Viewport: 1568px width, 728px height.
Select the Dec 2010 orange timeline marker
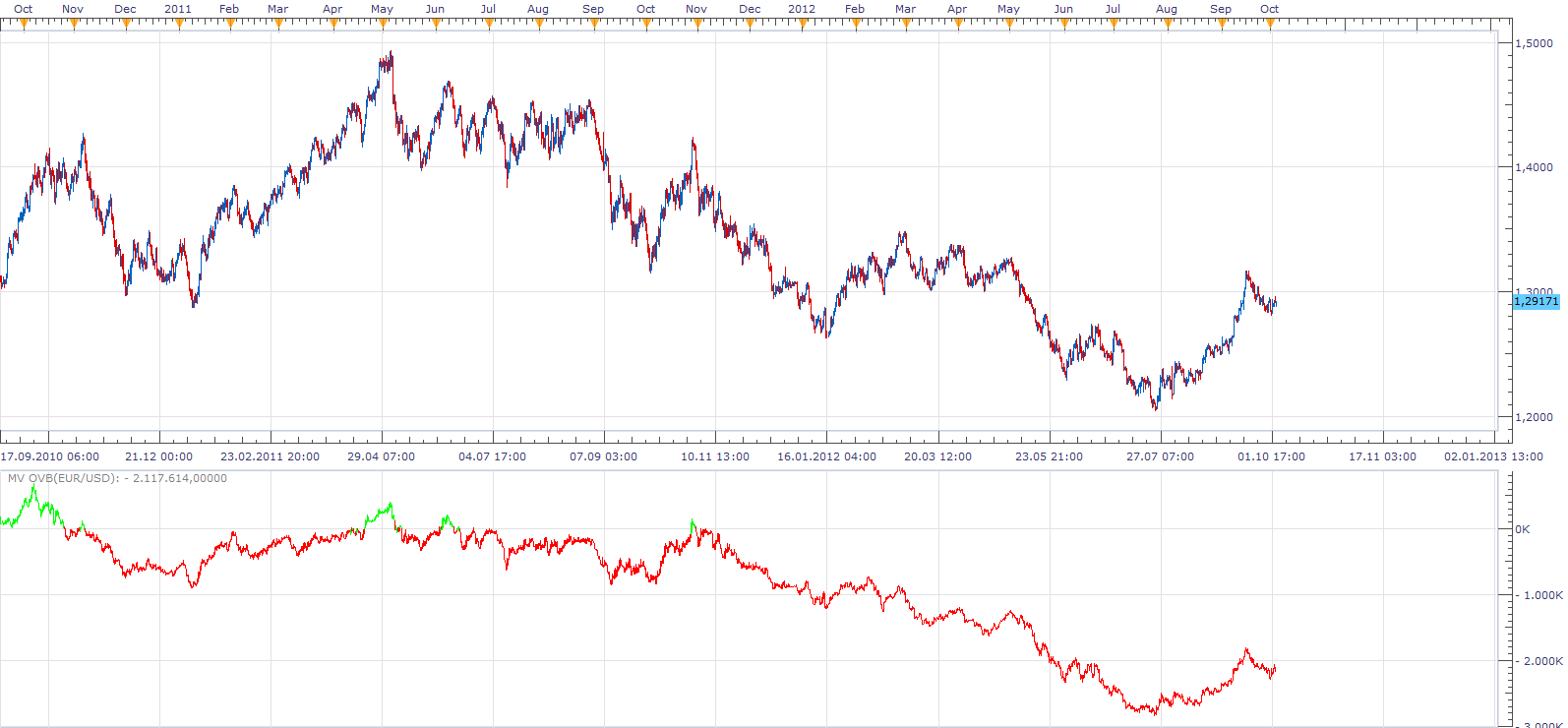tap(126, 25)
